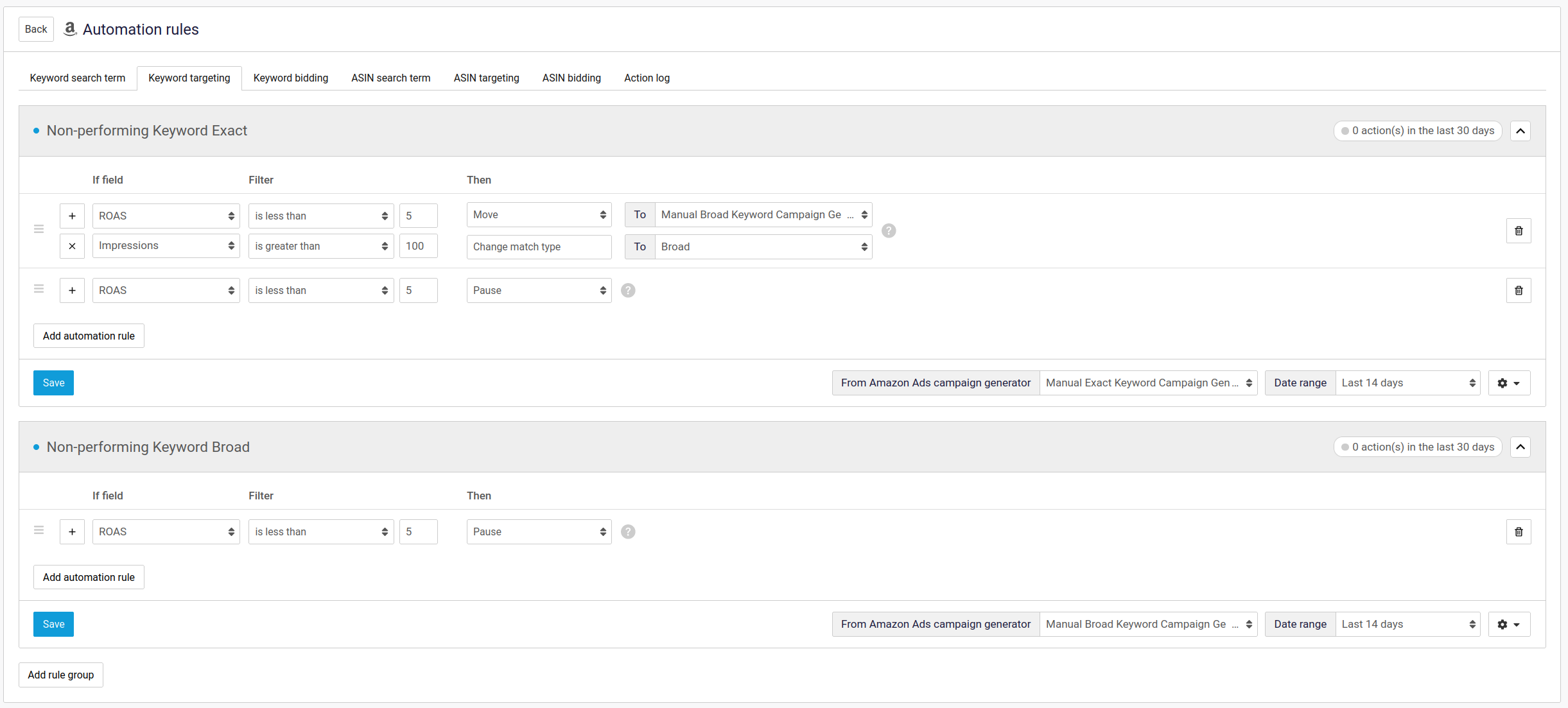Click the Impressions value field showing 100
Viewport: 1568px width, 708px height.
(x=418, y=246)
